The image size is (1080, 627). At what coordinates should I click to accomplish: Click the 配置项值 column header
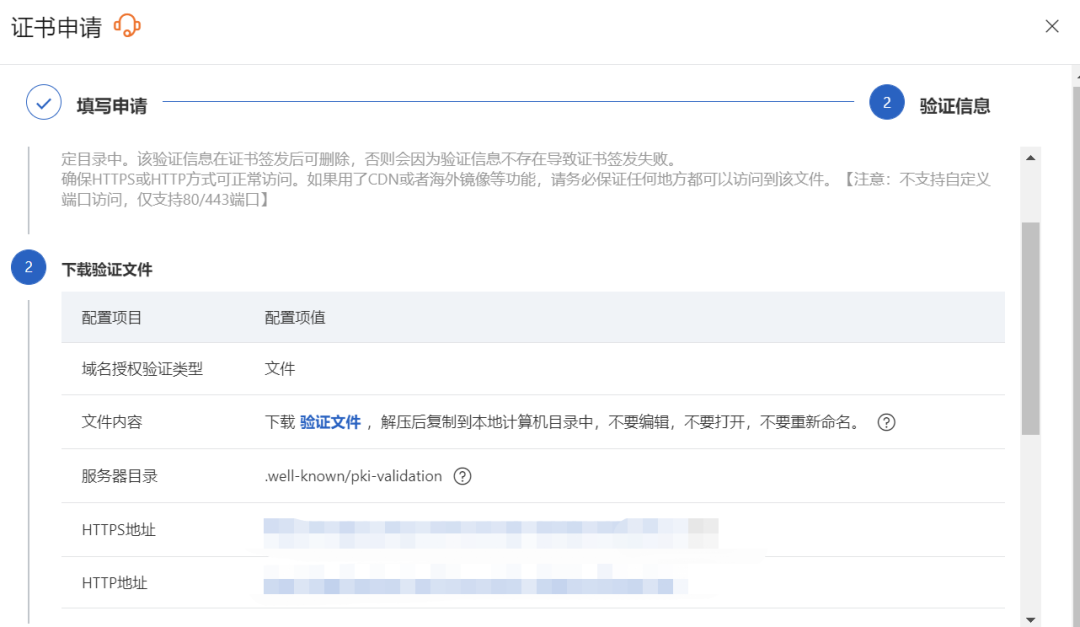(x=295, y=318)
